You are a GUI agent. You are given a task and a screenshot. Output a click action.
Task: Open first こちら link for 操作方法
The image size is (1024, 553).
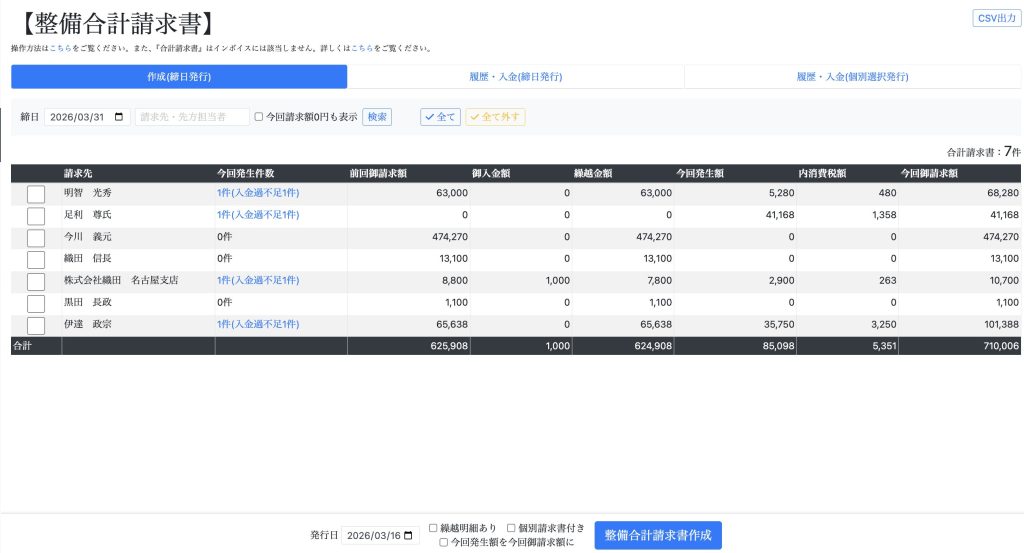[x=59, y=48]
